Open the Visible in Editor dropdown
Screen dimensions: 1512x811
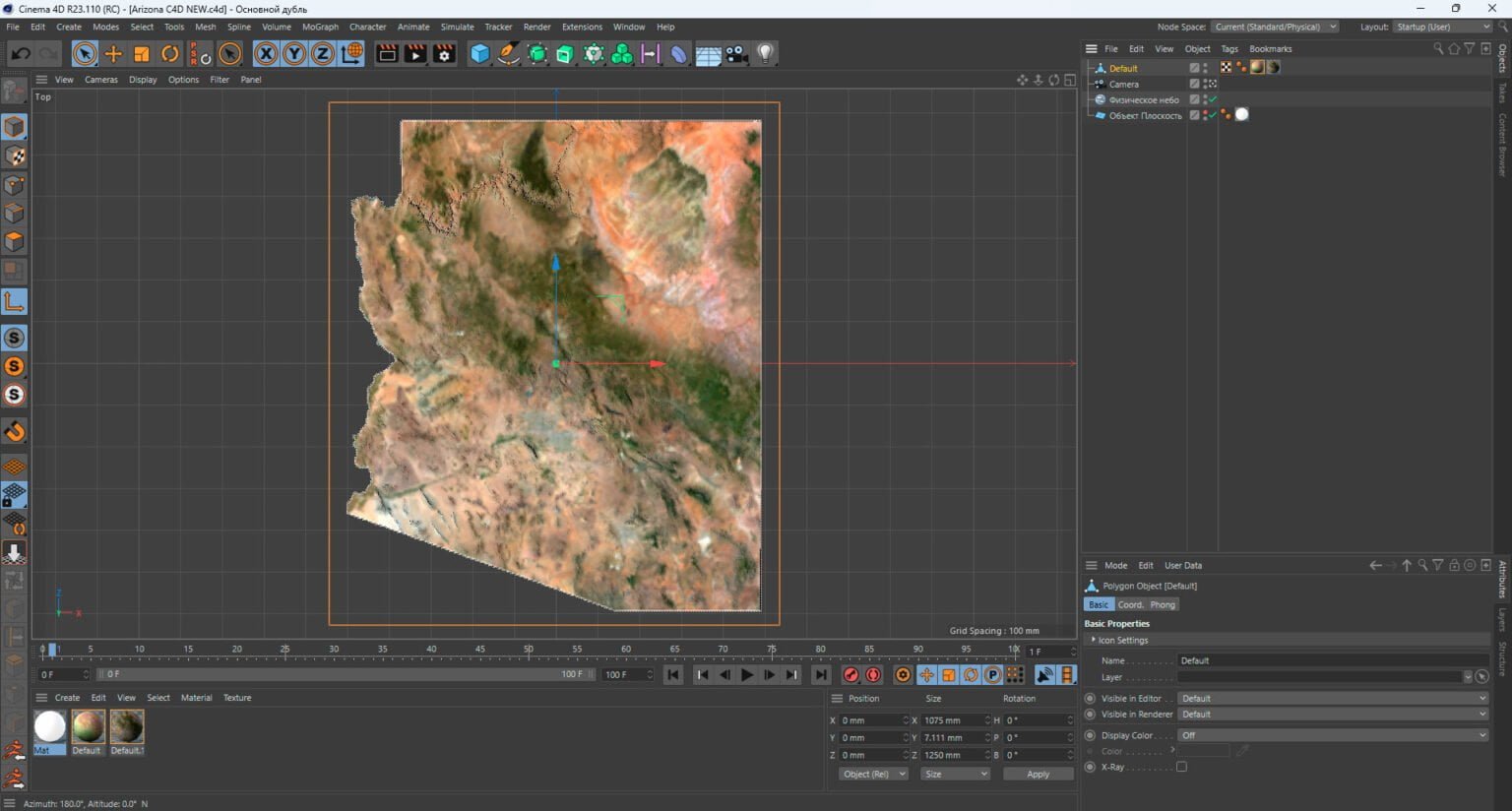[x=1334, y=698]
